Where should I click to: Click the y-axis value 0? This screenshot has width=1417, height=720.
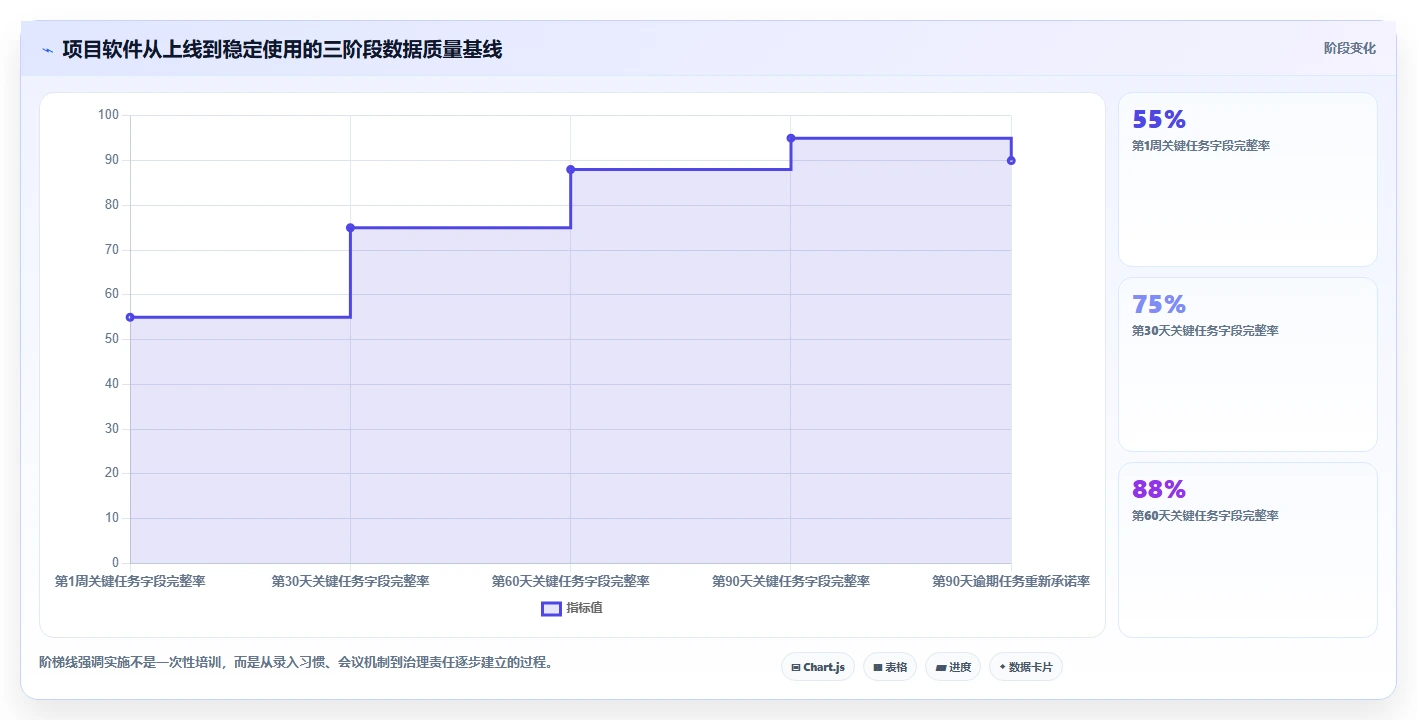[x=116, y=563]
